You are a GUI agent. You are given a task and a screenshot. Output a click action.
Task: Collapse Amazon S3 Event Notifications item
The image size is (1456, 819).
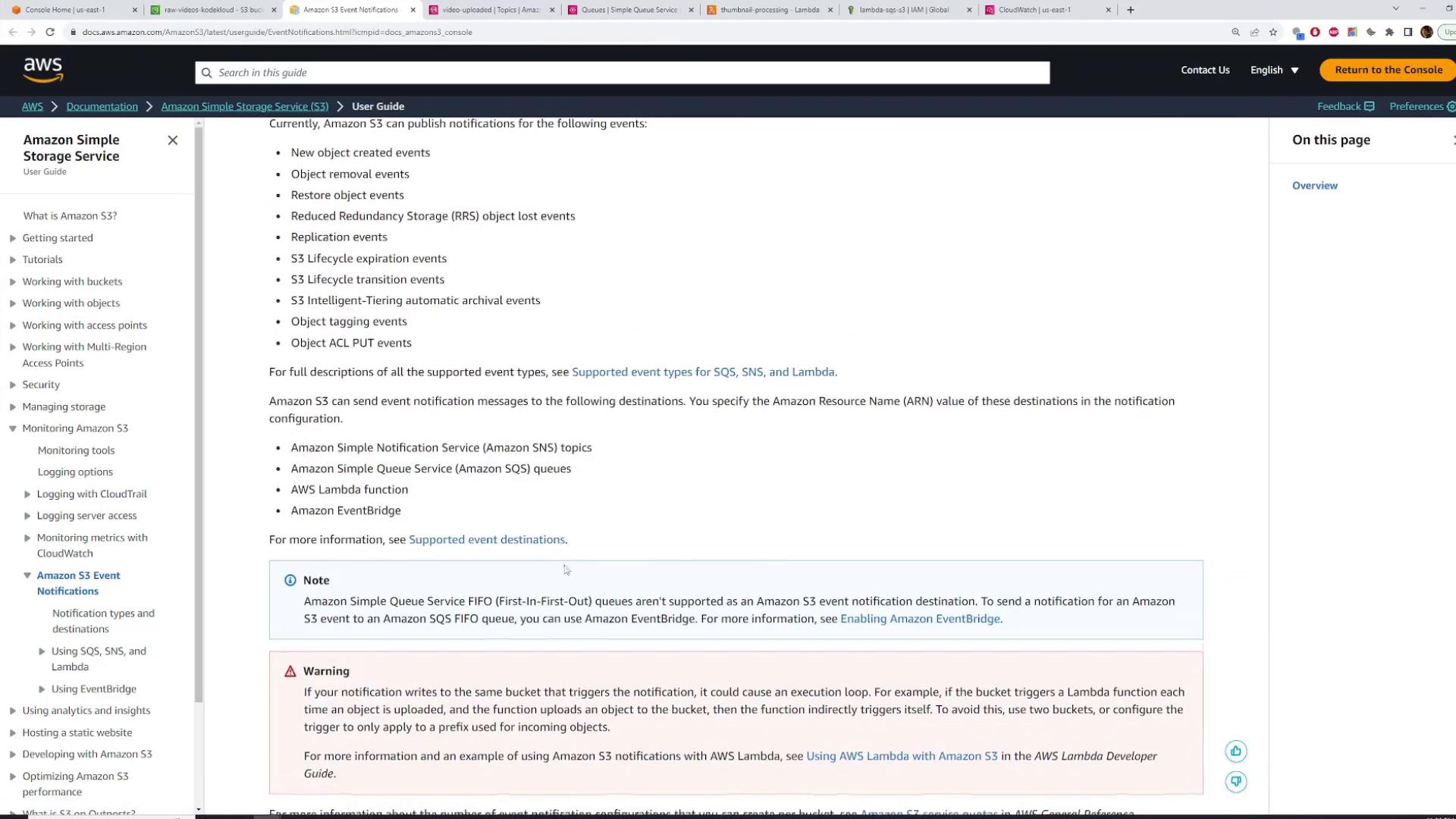(x=27, y=576)
